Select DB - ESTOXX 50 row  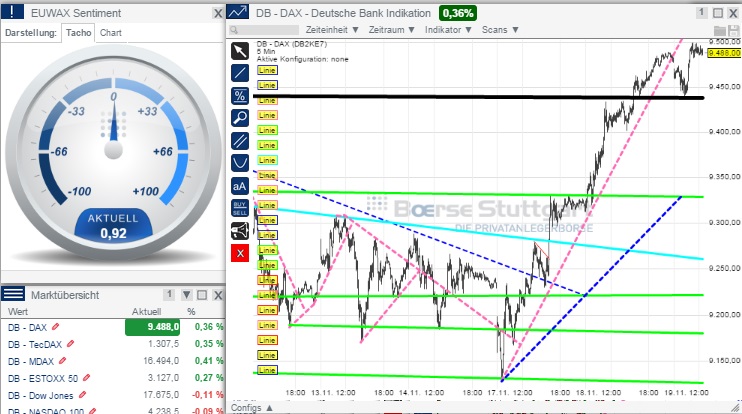point(113,378)
